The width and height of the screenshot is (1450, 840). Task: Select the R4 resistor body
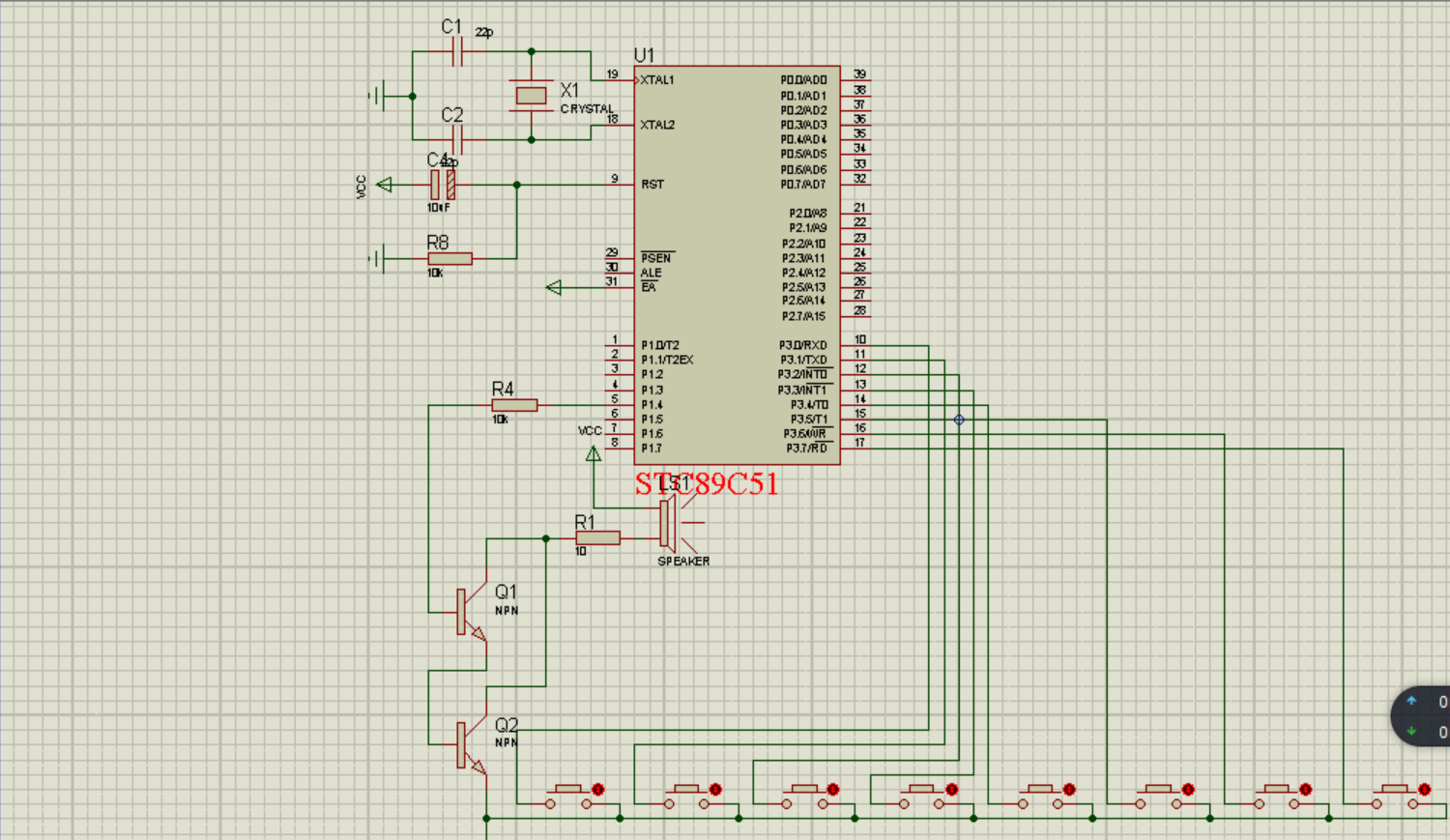[514, 405]
